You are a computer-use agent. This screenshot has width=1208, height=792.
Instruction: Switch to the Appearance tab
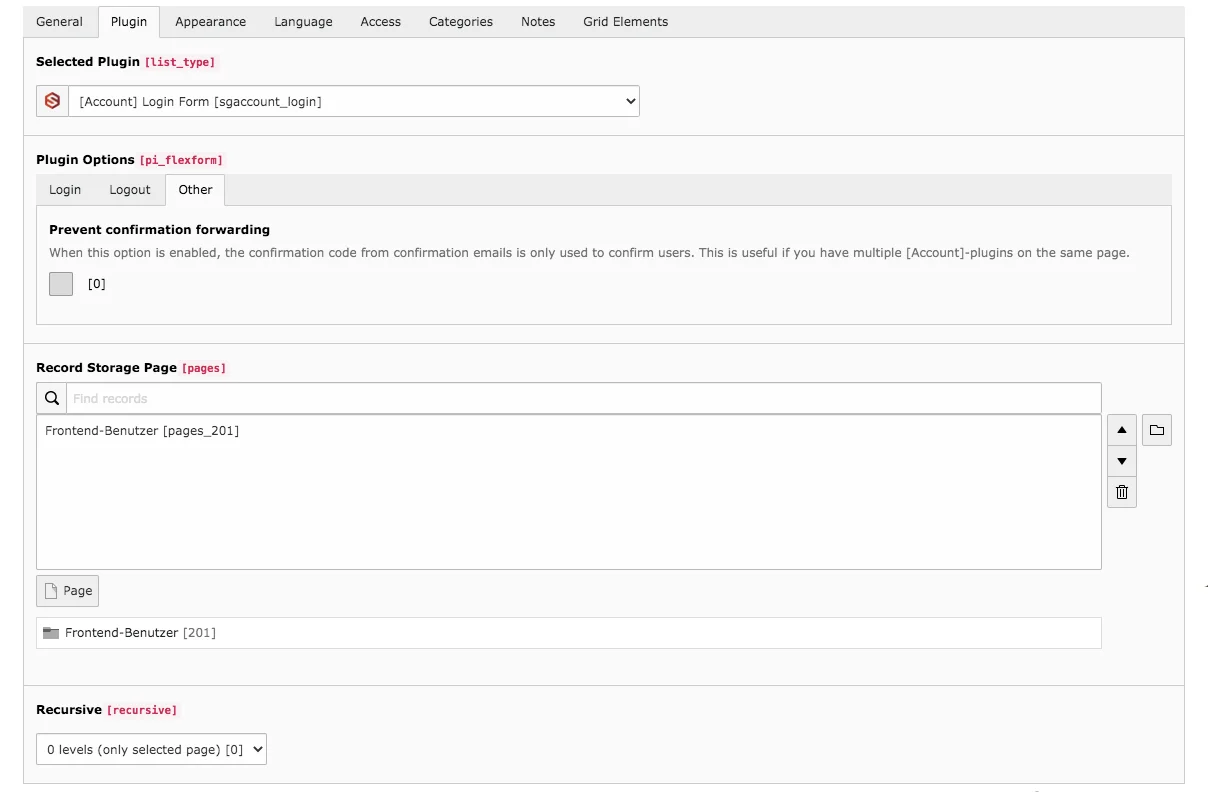(210, 21)
